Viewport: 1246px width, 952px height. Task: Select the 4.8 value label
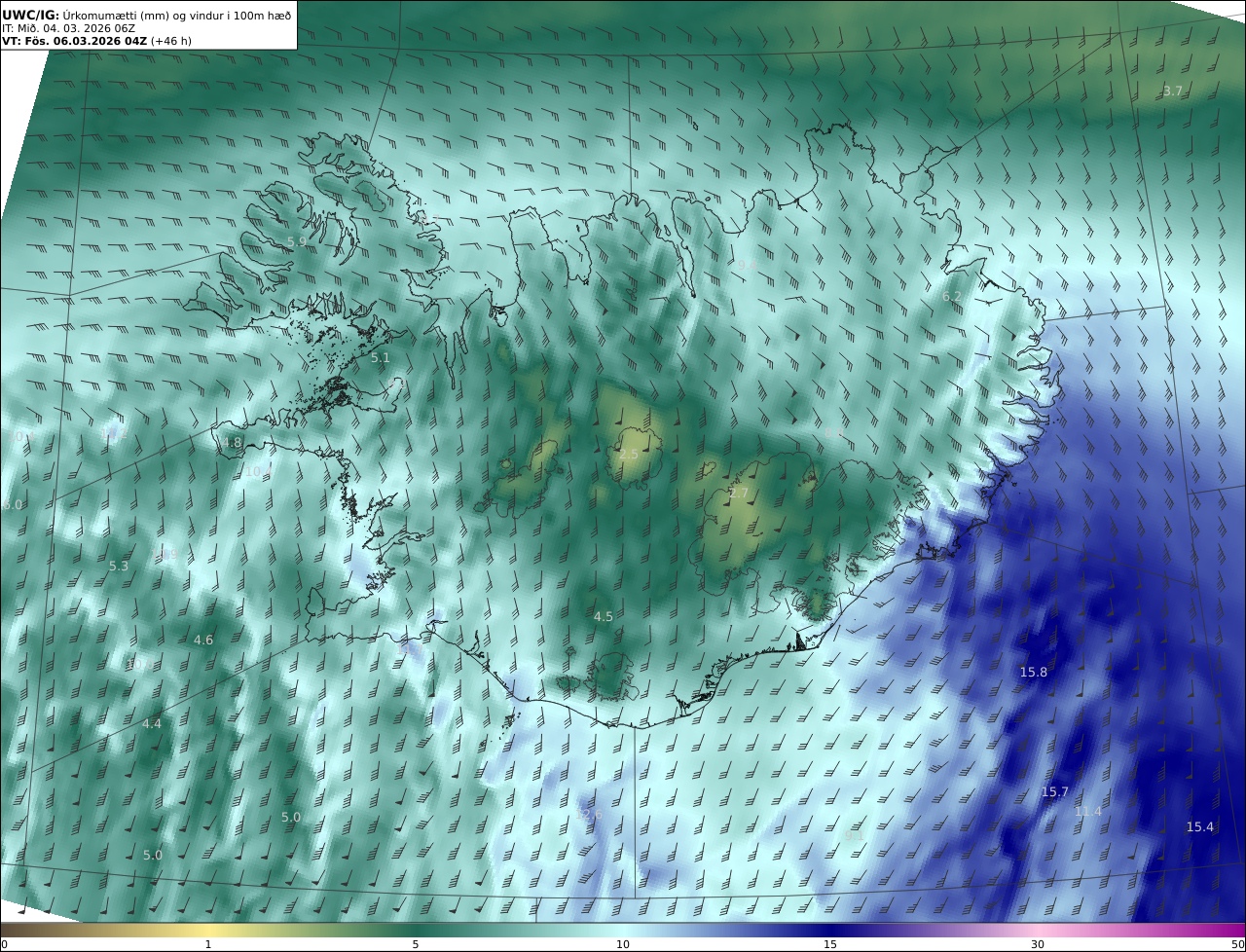[x=231, y=442]
